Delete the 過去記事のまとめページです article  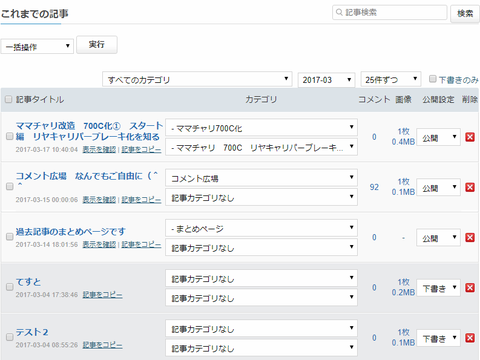470,237
